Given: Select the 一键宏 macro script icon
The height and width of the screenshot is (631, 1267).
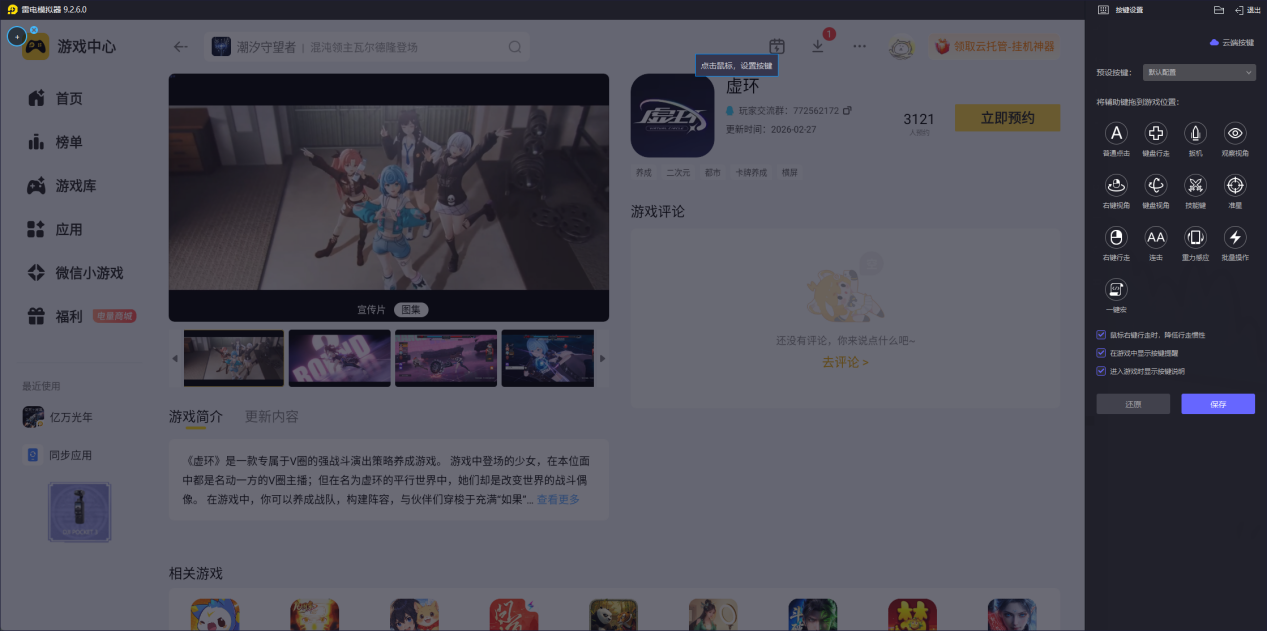Looking at the screenshot, I should click(x=1116, y=290).
